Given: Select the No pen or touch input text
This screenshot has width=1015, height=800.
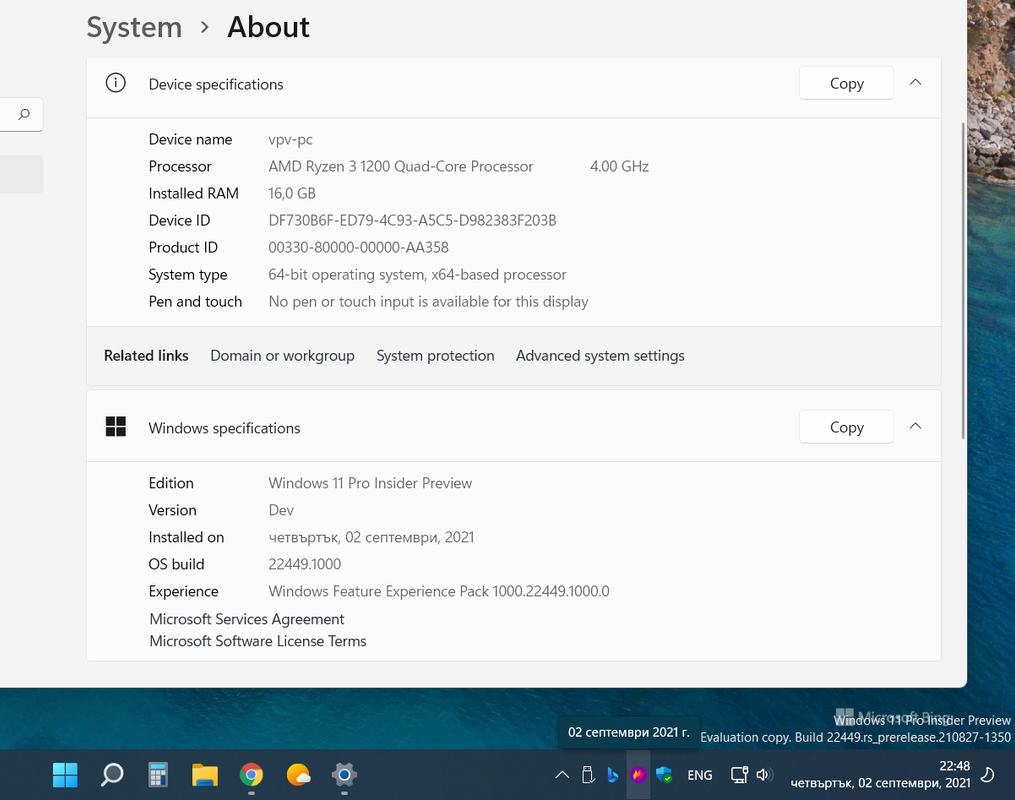Looking at the screenshot, I should tap(429, 302).
